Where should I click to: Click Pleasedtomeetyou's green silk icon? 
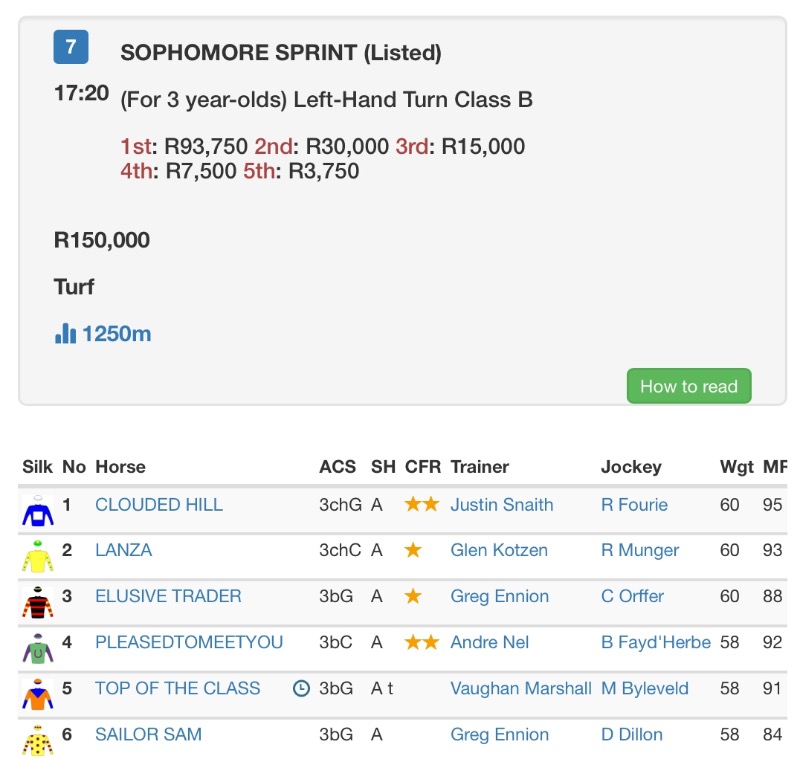pyautogui.click(x=38, y=648)
